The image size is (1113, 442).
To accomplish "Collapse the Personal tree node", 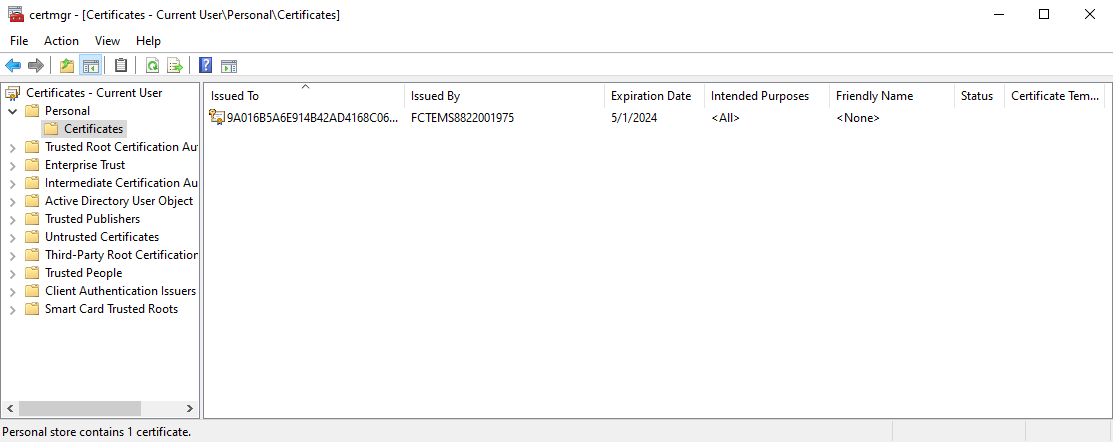I will 12,111.
